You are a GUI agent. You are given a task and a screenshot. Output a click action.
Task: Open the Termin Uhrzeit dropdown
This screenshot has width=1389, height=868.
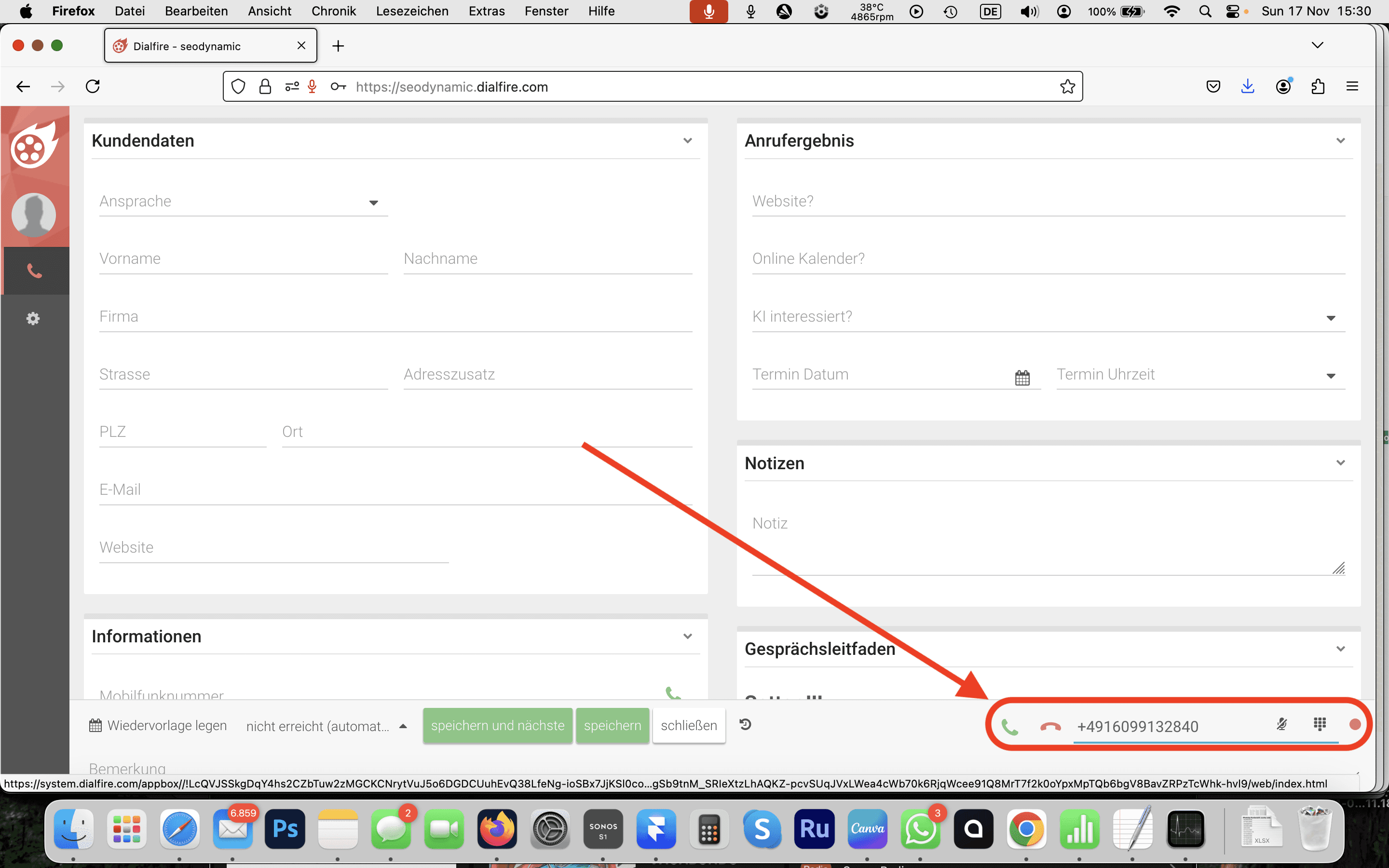[1200, 376]
